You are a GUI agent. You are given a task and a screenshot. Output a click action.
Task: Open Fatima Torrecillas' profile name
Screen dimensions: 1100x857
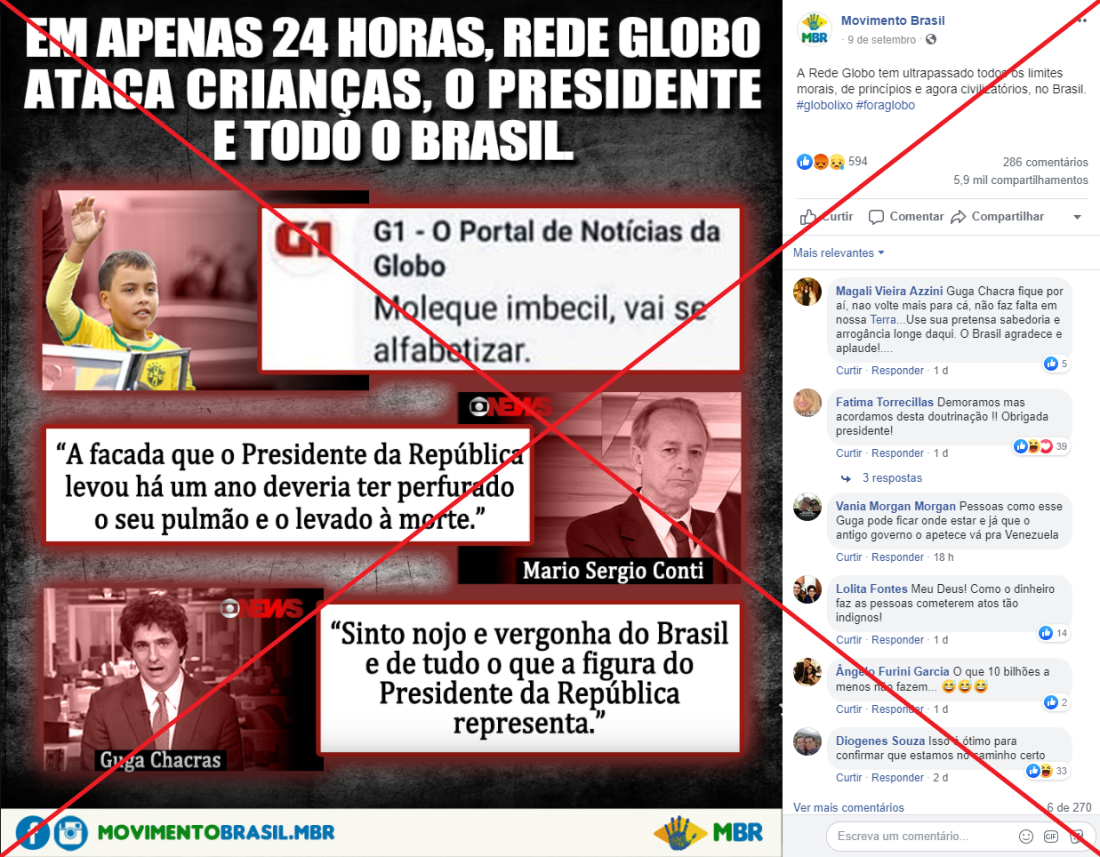[884, 402]
